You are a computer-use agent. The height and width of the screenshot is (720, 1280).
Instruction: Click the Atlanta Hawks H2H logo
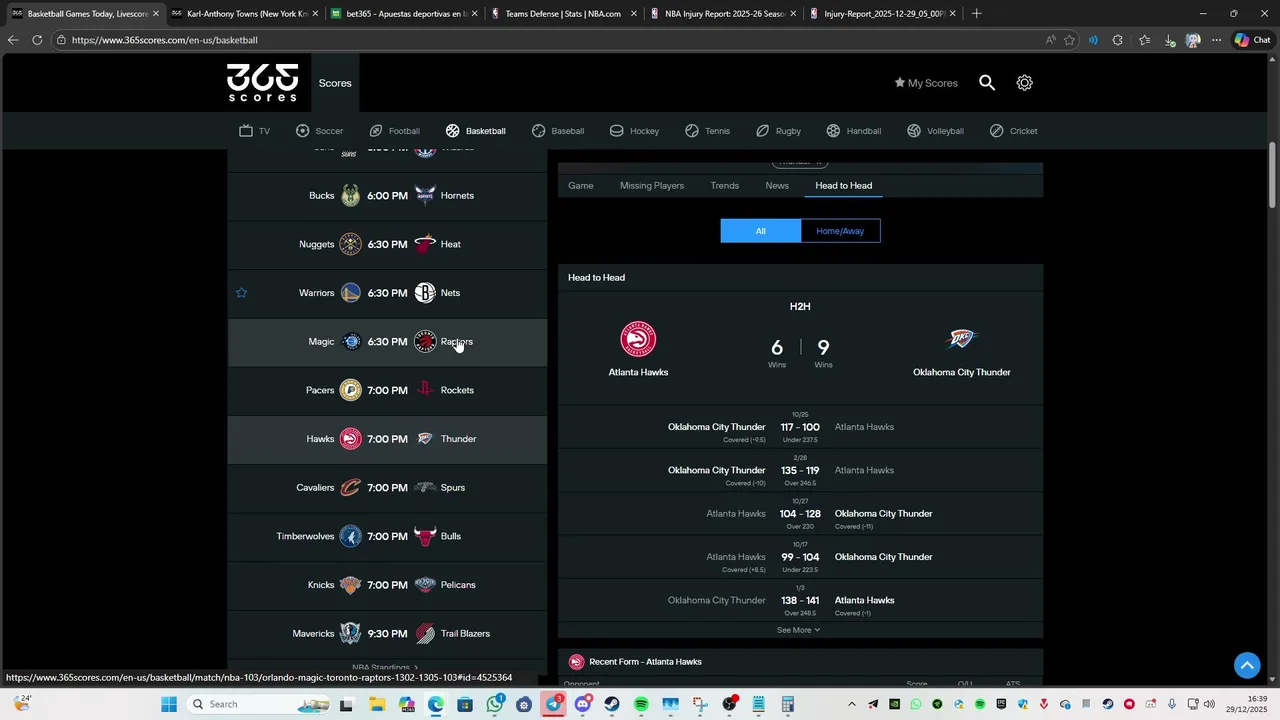pyautogui.click(x=638, y=340)
